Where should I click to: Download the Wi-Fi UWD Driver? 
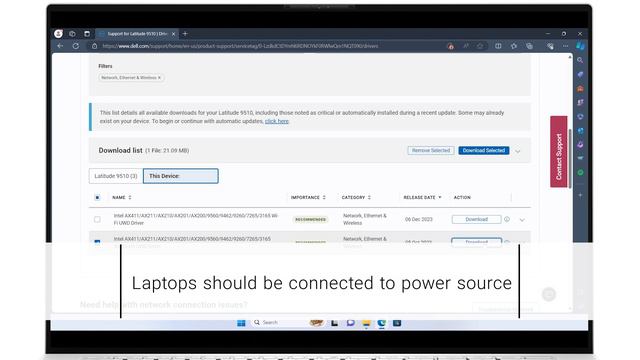476,220
